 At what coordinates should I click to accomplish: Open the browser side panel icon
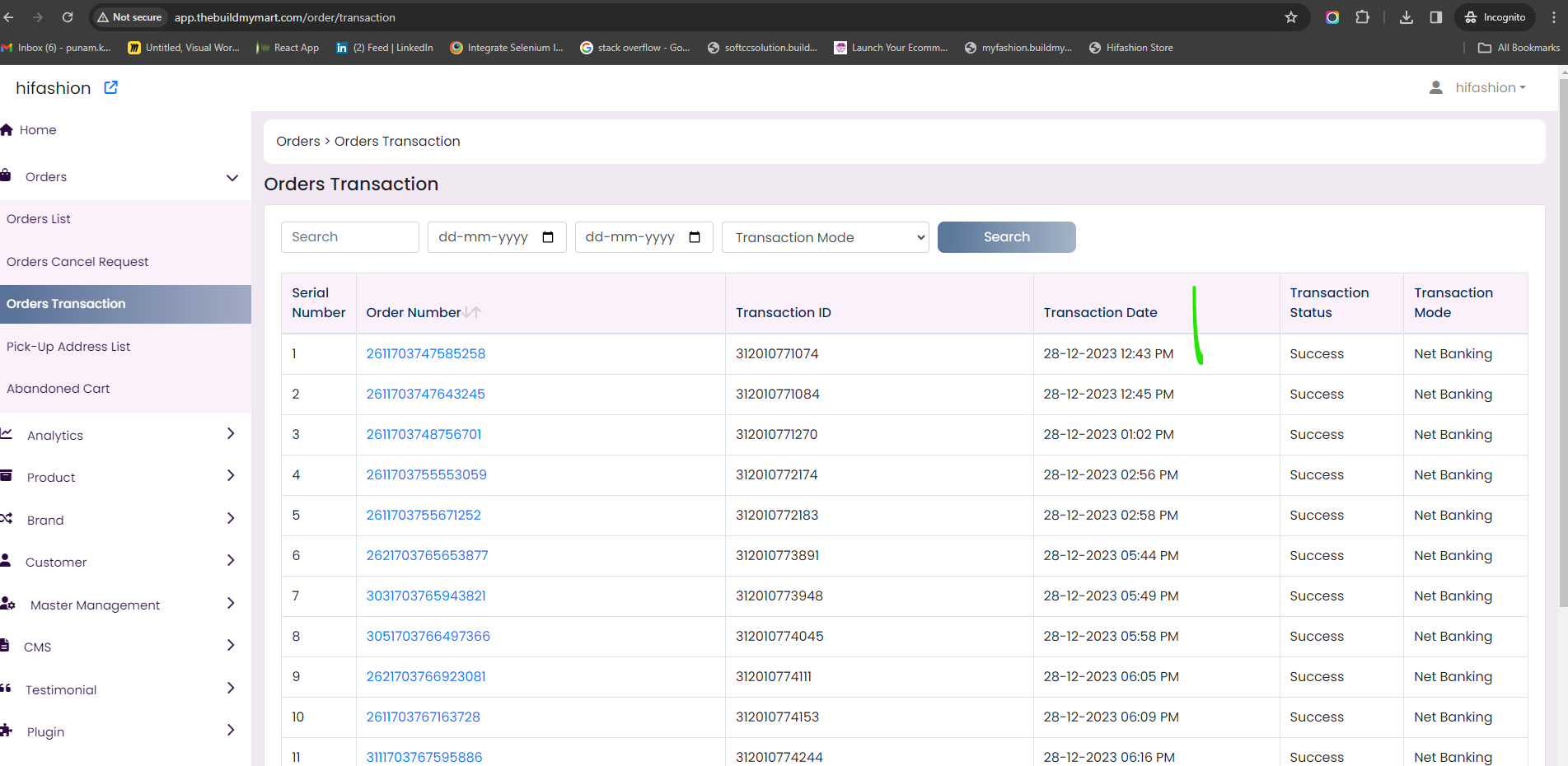click(1436, 17)
